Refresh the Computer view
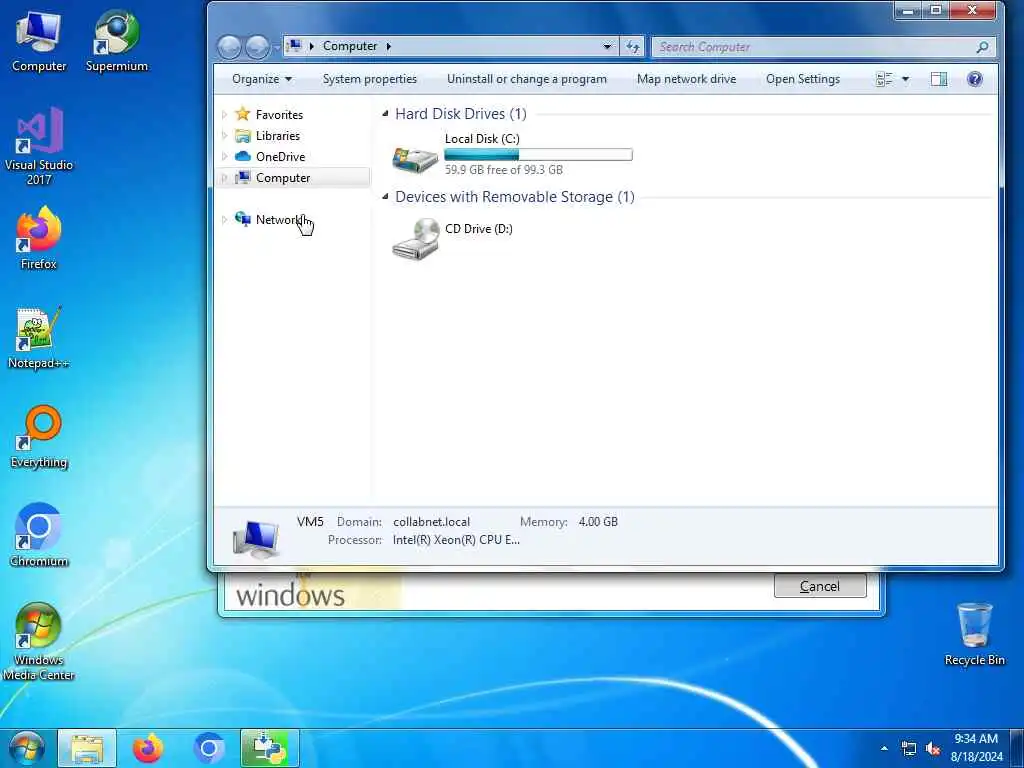1024x768 pixels. click(632, 46)
